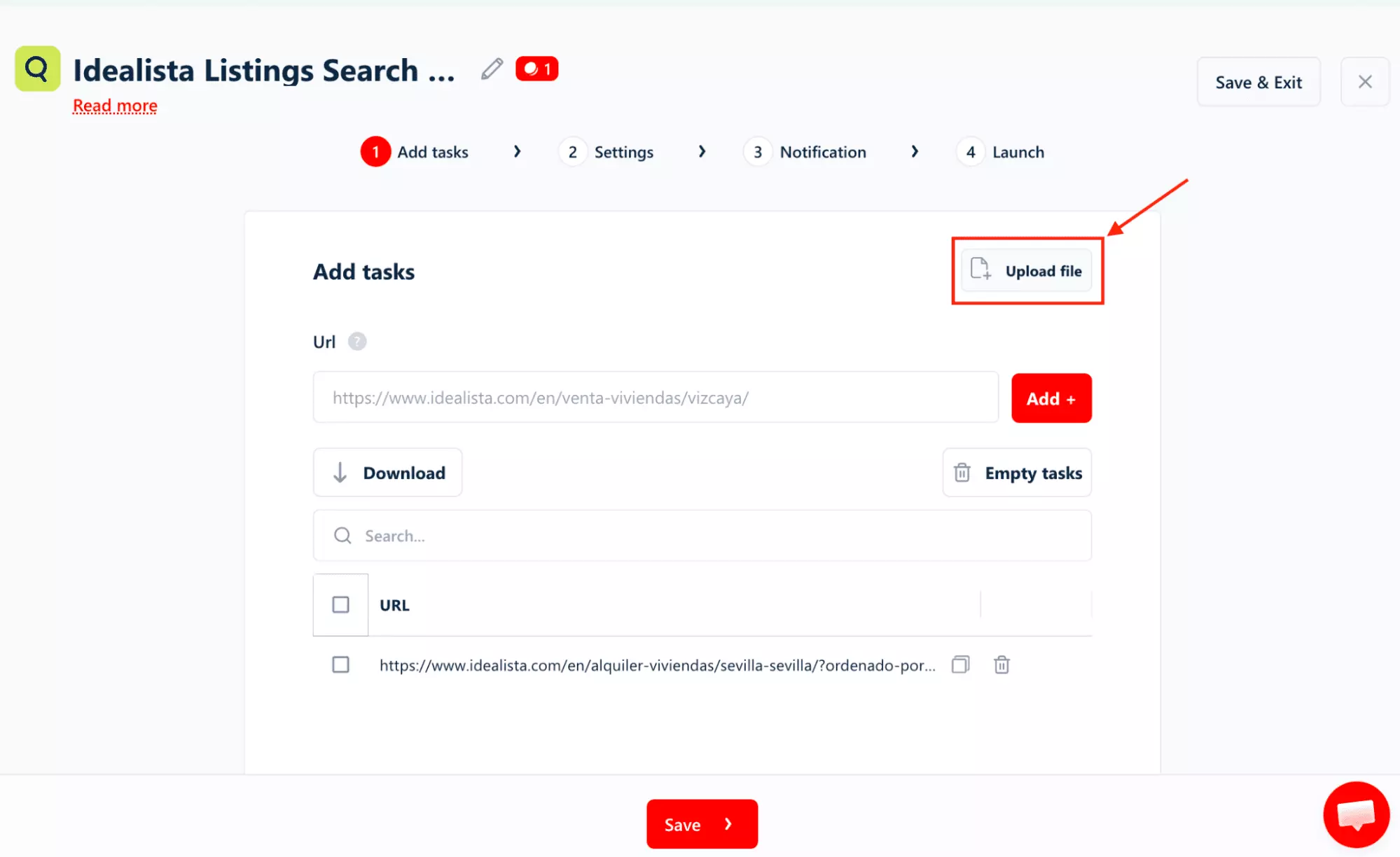This screenshot has height=857, width=1400.
Task: Open the comments badge next to the title
Action: click(536, 68)
